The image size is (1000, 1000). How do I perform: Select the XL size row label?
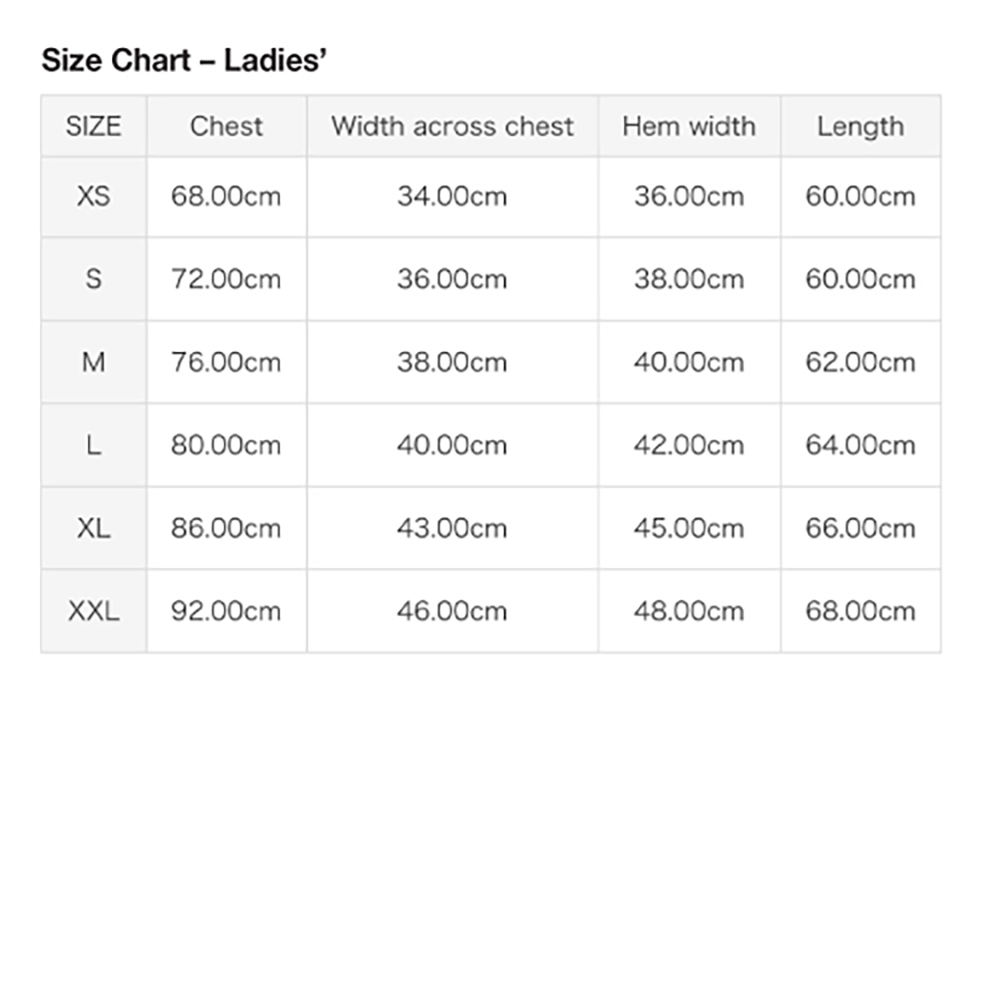[94, 528]
